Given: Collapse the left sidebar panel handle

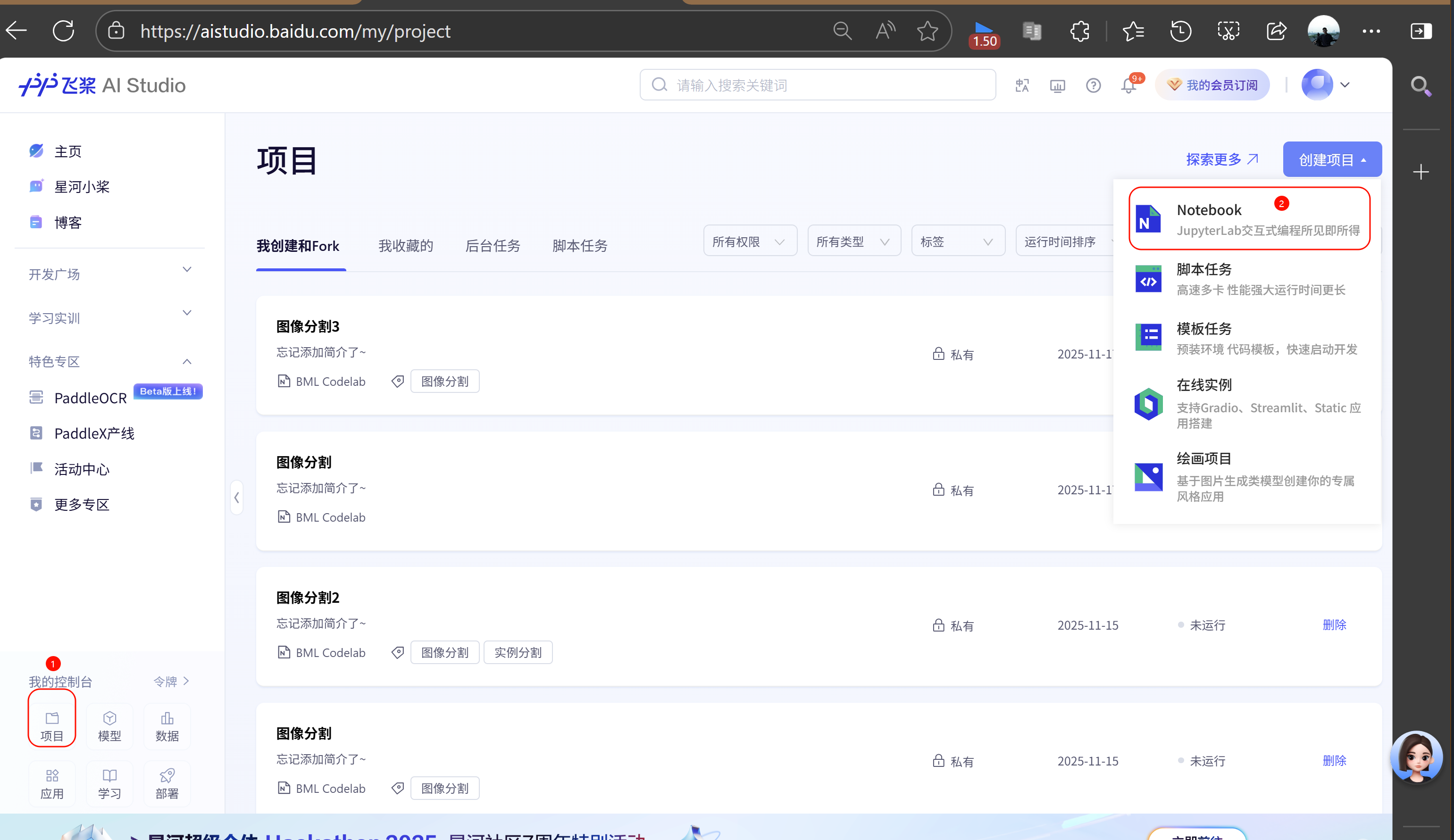Looking at the screenshot, I should [236, 497].
